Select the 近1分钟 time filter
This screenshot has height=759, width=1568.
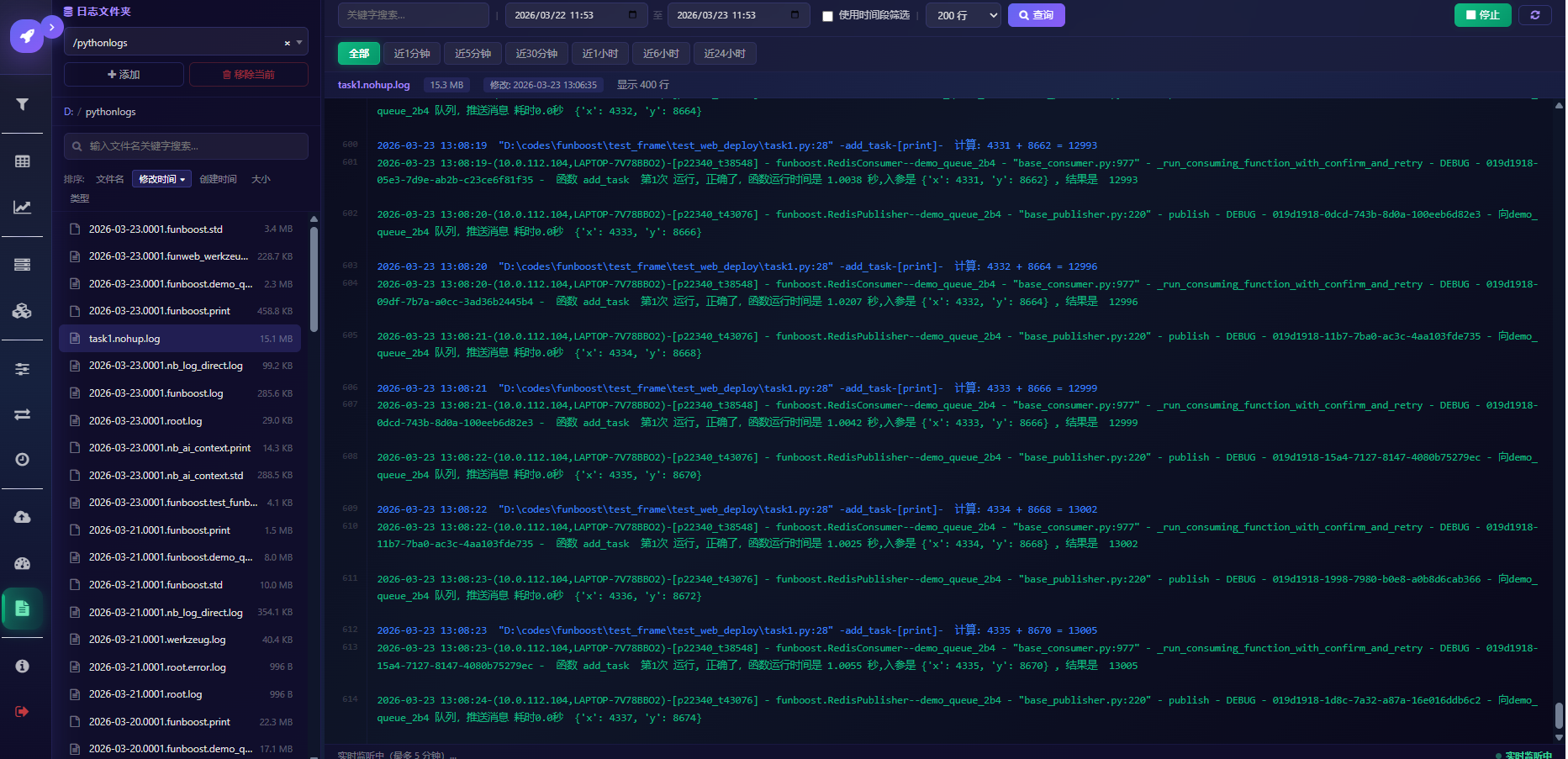coord(412,54)
